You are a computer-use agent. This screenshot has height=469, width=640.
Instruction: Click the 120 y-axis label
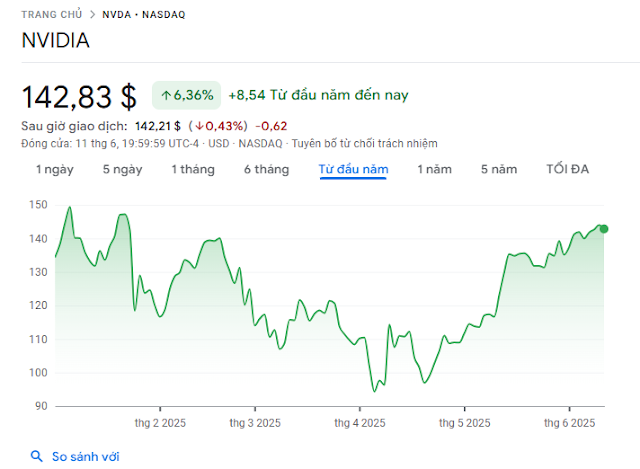point(38,305)
